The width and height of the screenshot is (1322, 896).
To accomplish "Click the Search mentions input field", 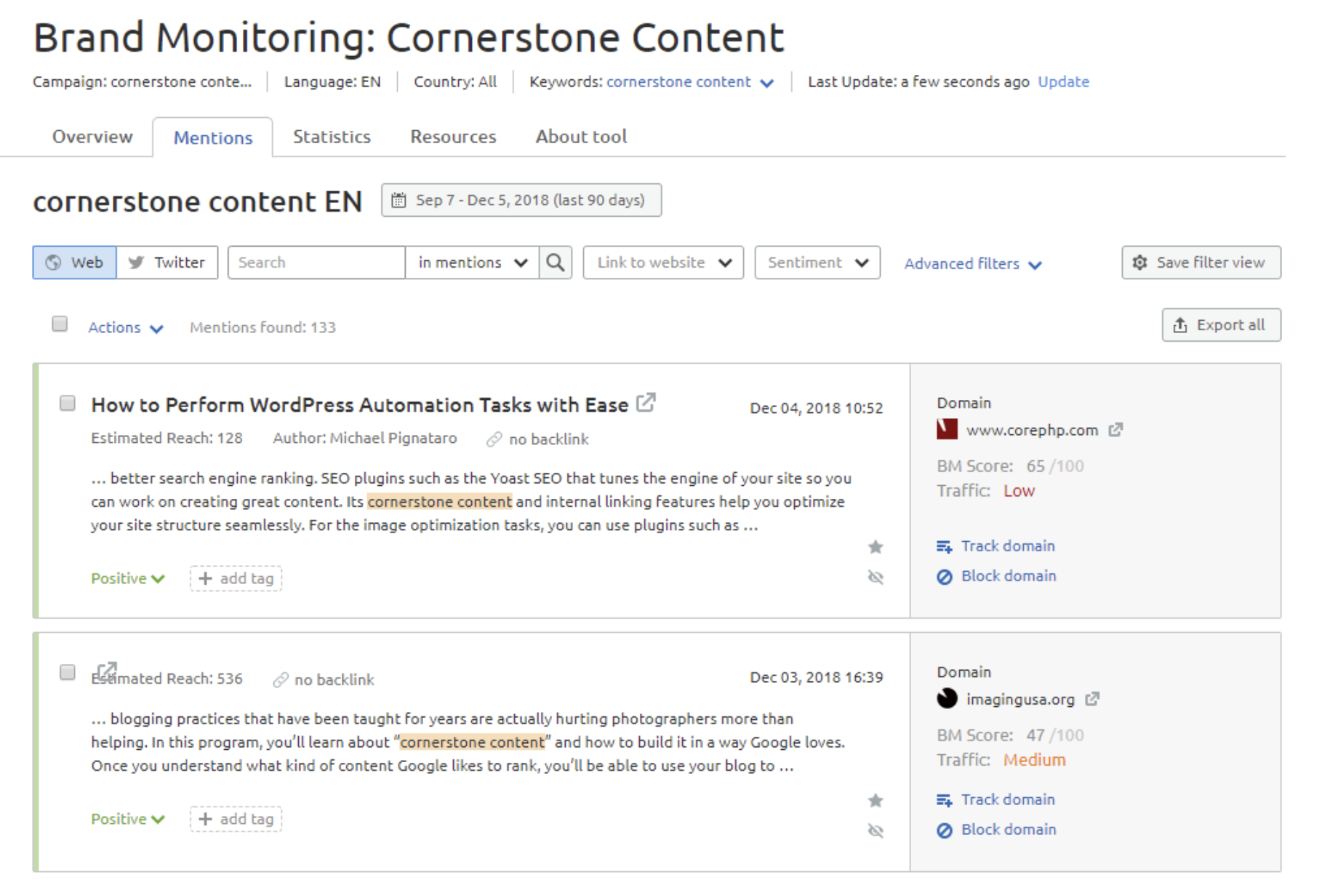I will pyautogui.click(x=316, y=263).
